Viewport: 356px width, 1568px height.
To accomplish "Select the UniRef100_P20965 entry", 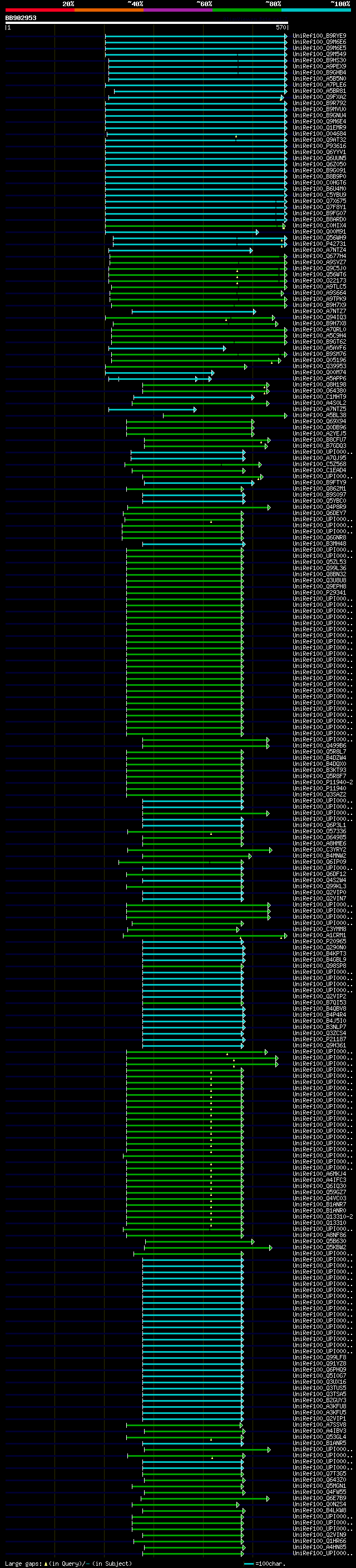I will click(x=319, y=941).
